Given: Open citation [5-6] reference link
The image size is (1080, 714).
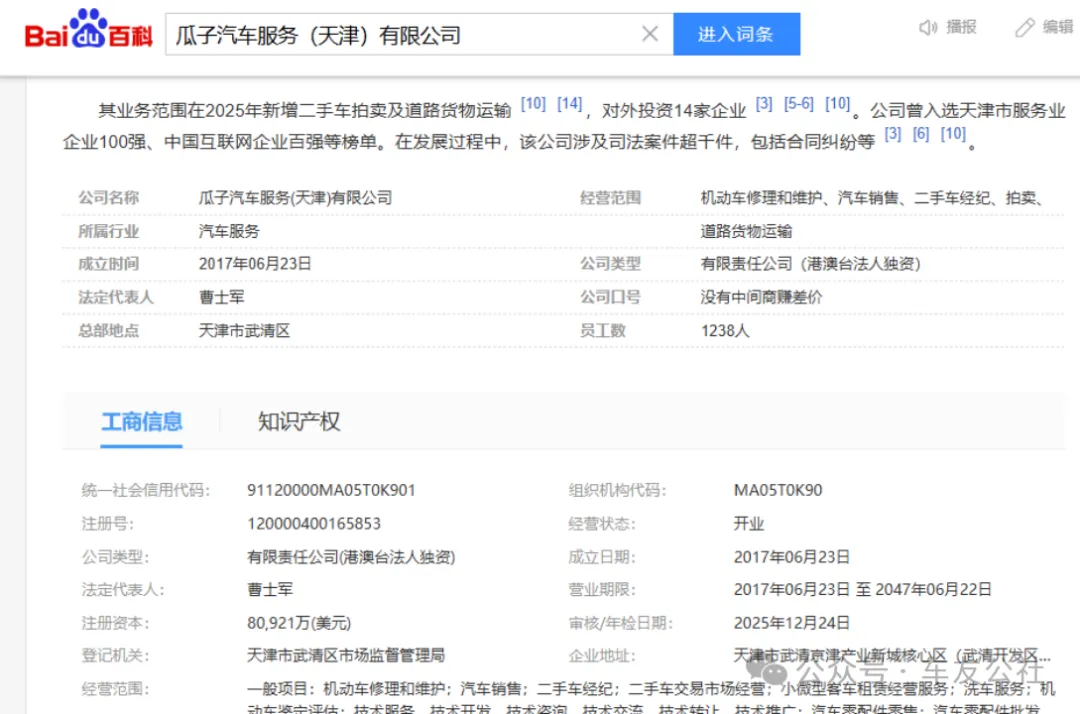Looking at the screenshot, I should click(798, 104).
